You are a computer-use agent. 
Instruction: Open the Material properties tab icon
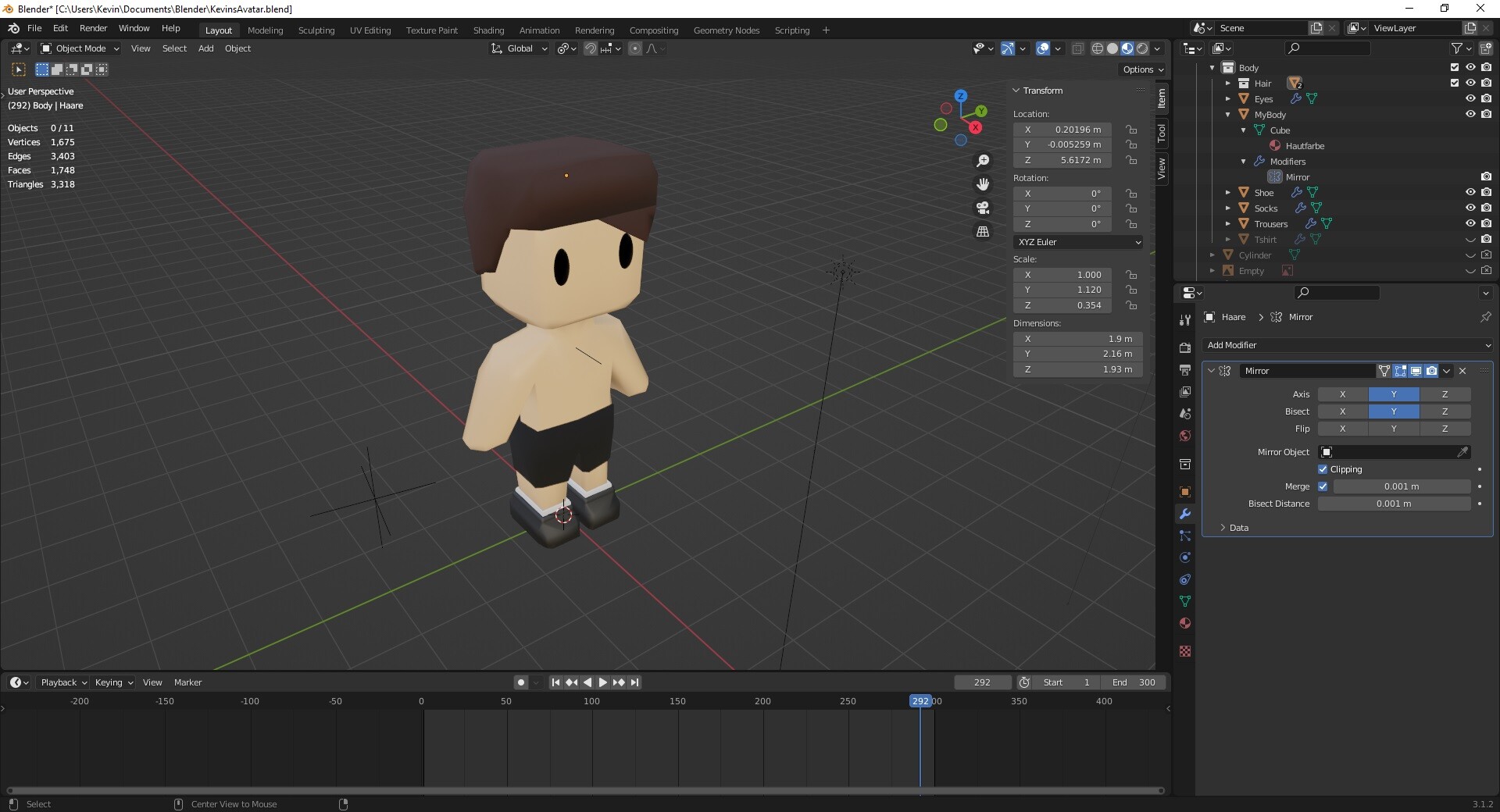point(1185,623)
